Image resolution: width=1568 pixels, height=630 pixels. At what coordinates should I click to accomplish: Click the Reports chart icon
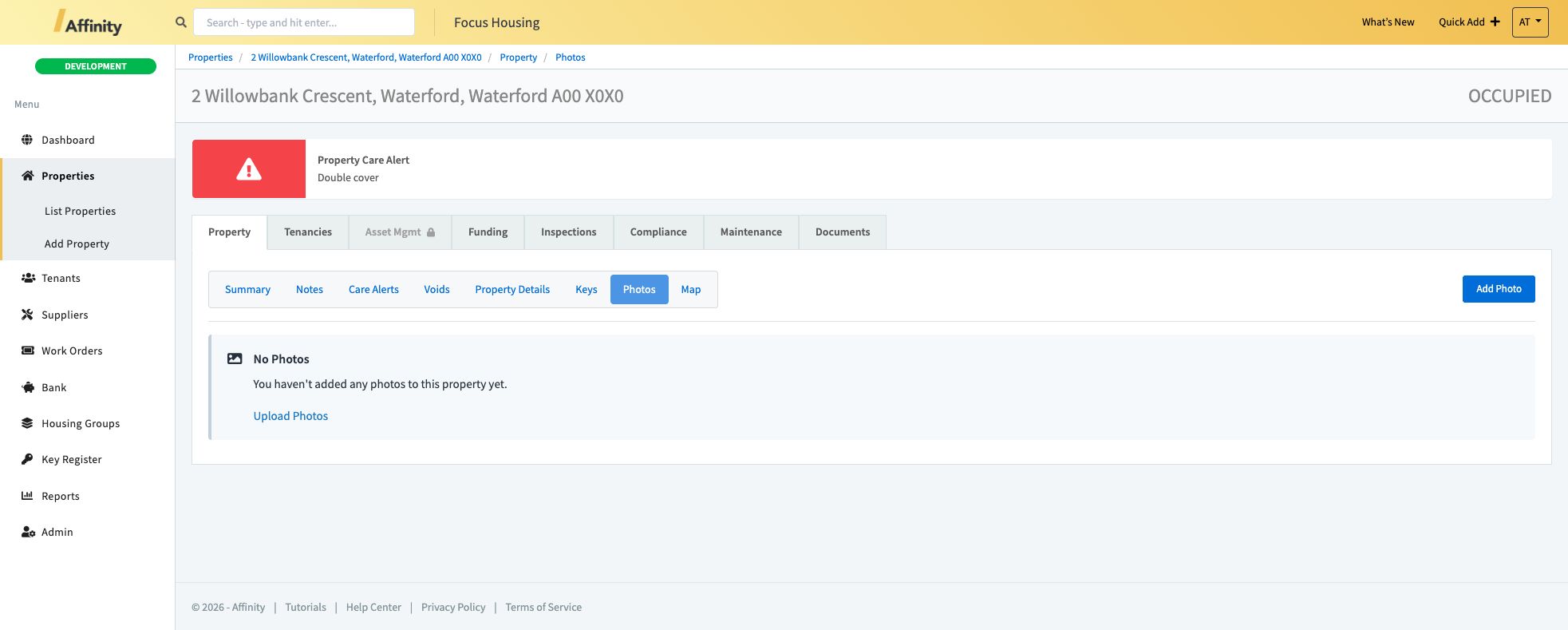27,496
